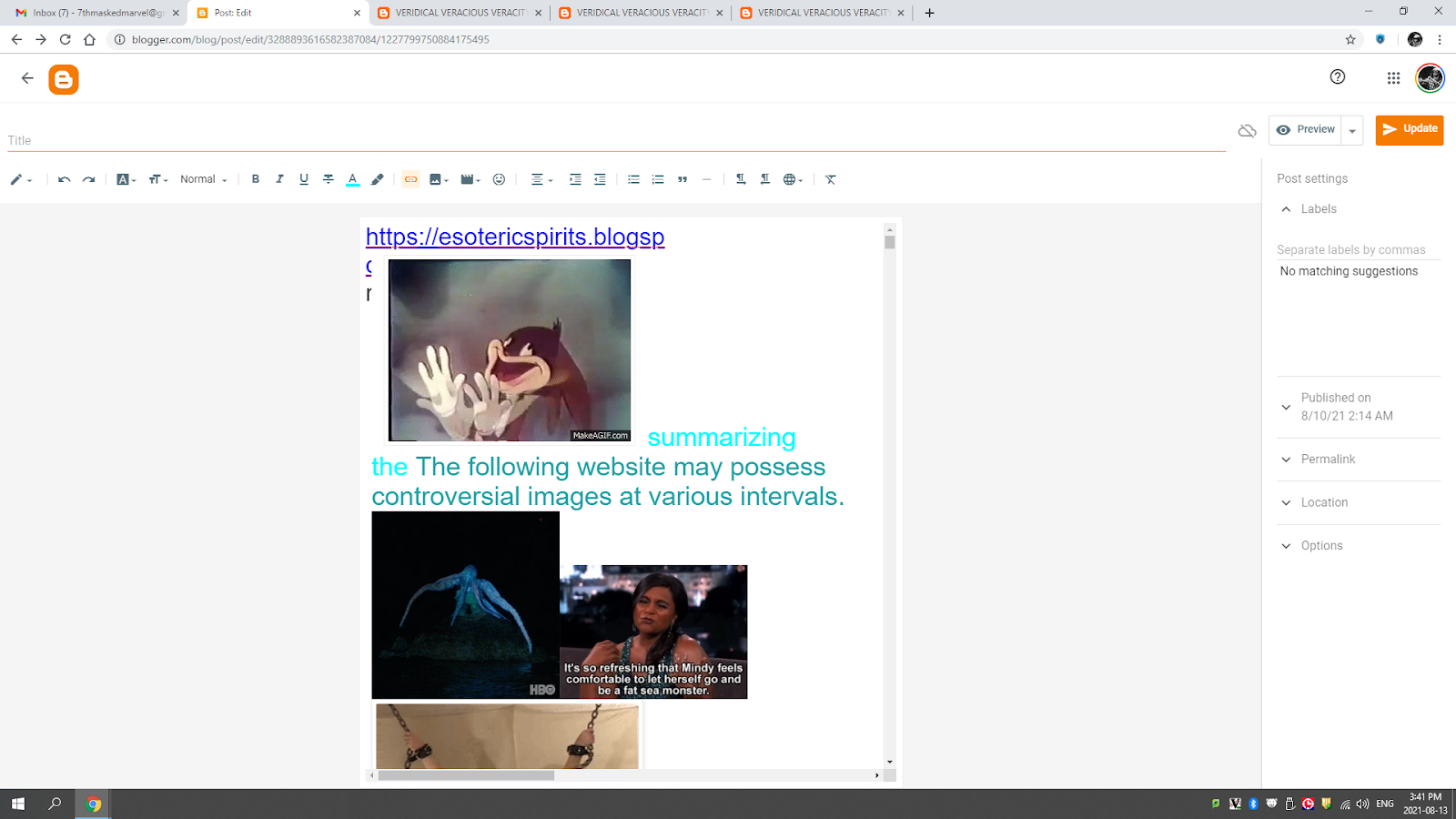Image resolution: width=1456 pixels, height=819 pixels.
Task: Set left-to-right text layout
Action: 741,179
